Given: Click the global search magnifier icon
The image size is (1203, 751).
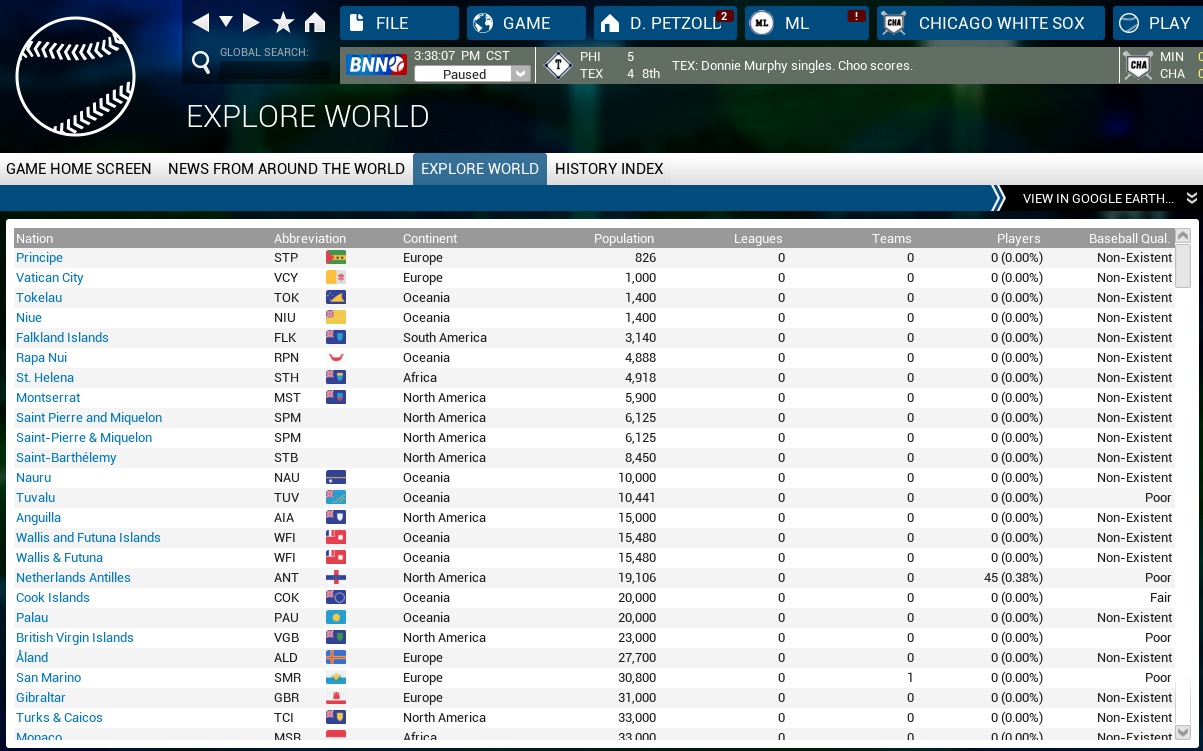Looking at the screenshot, I should (201, 64).
